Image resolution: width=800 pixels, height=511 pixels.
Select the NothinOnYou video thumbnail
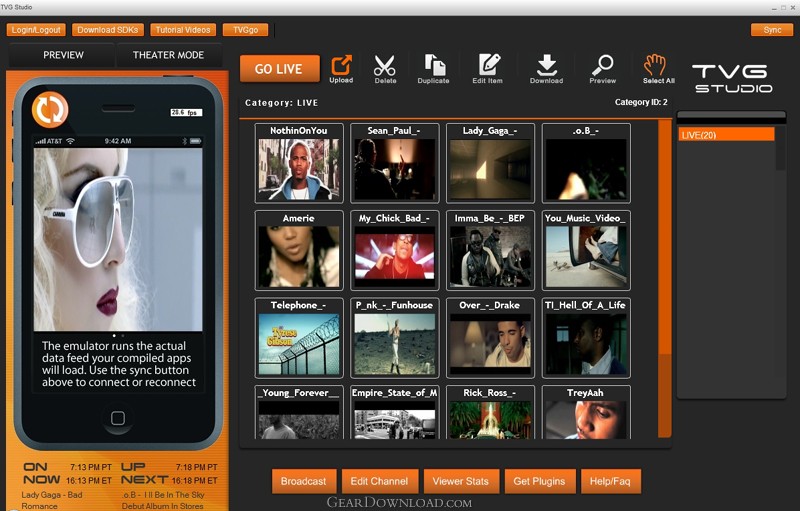299,163
